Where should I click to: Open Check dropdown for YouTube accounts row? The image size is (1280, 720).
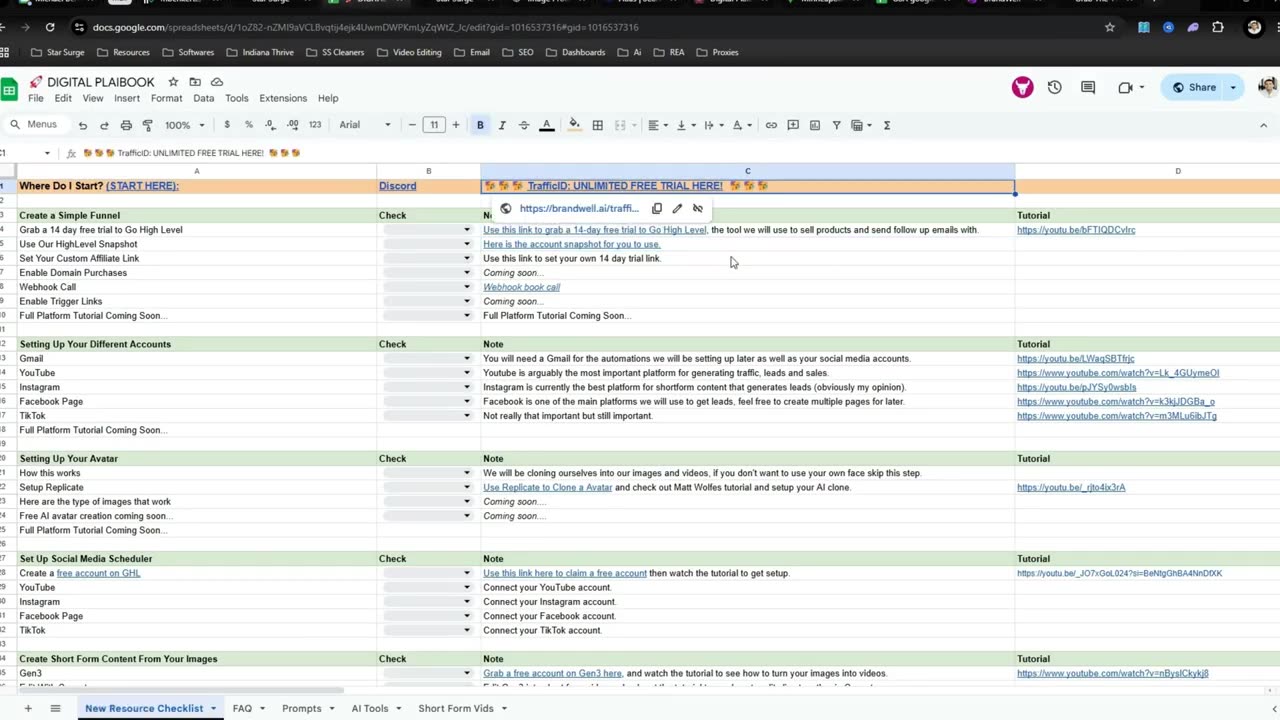tap(466, 373)
